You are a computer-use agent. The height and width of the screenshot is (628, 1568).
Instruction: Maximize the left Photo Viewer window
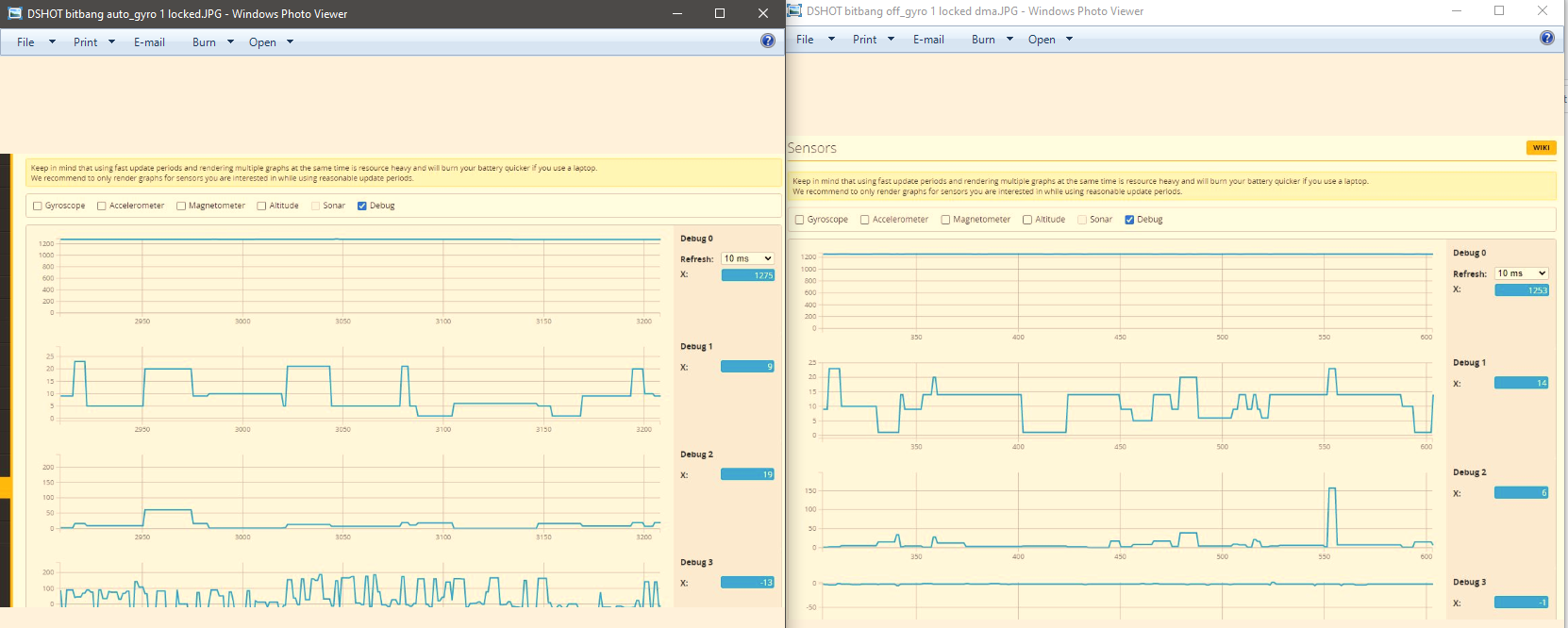pyautogui.click(x=720, y=13)
